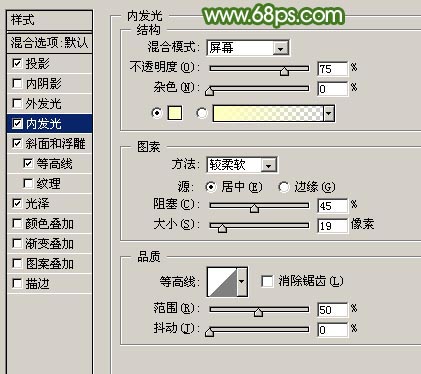
Task: Open 混合选项:默认 blending options
Action: tap(49, 43)
